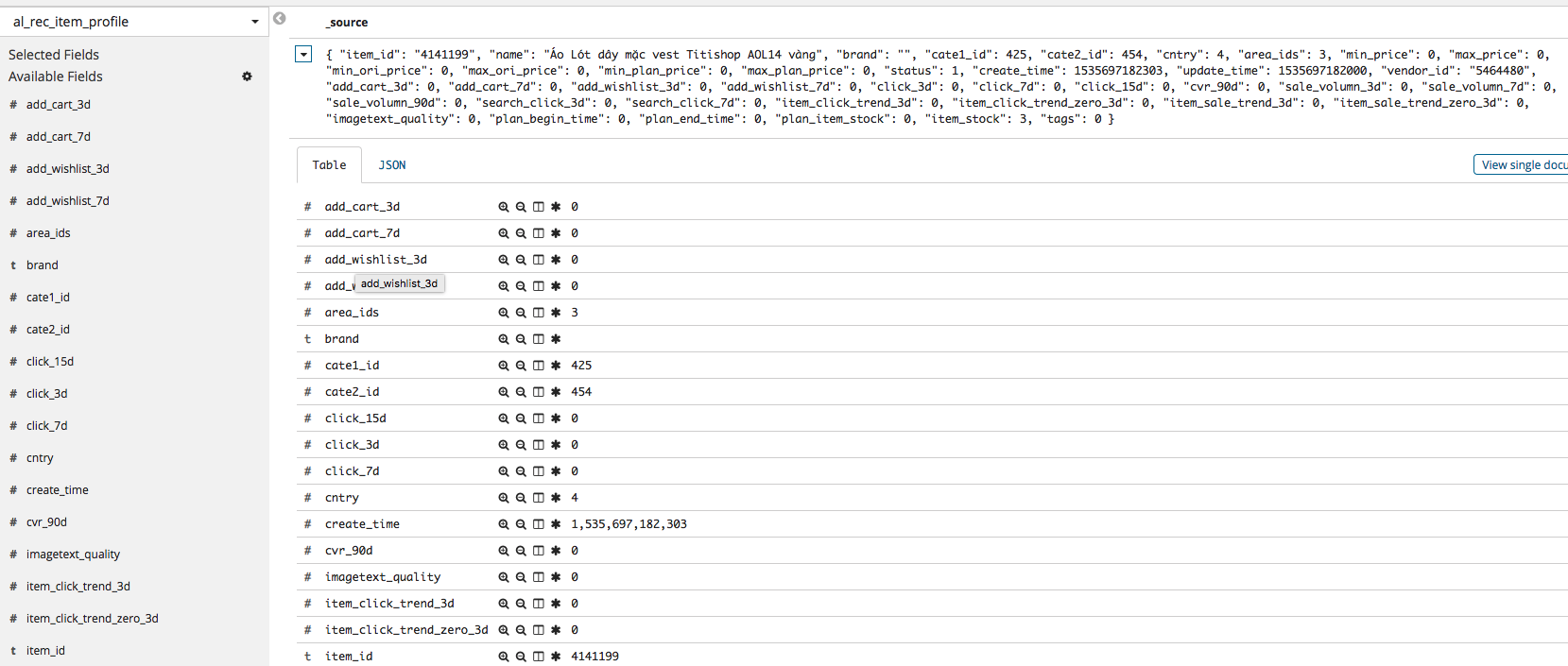
Task: Select item_click_trend_zero_3d in Available Fields sidebar
Action: [x=93, y=619]
